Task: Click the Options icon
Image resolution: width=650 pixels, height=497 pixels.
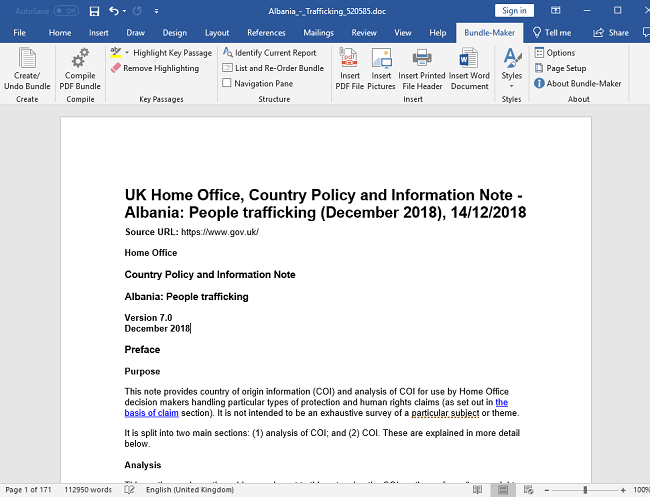Action: pos(539,53)
